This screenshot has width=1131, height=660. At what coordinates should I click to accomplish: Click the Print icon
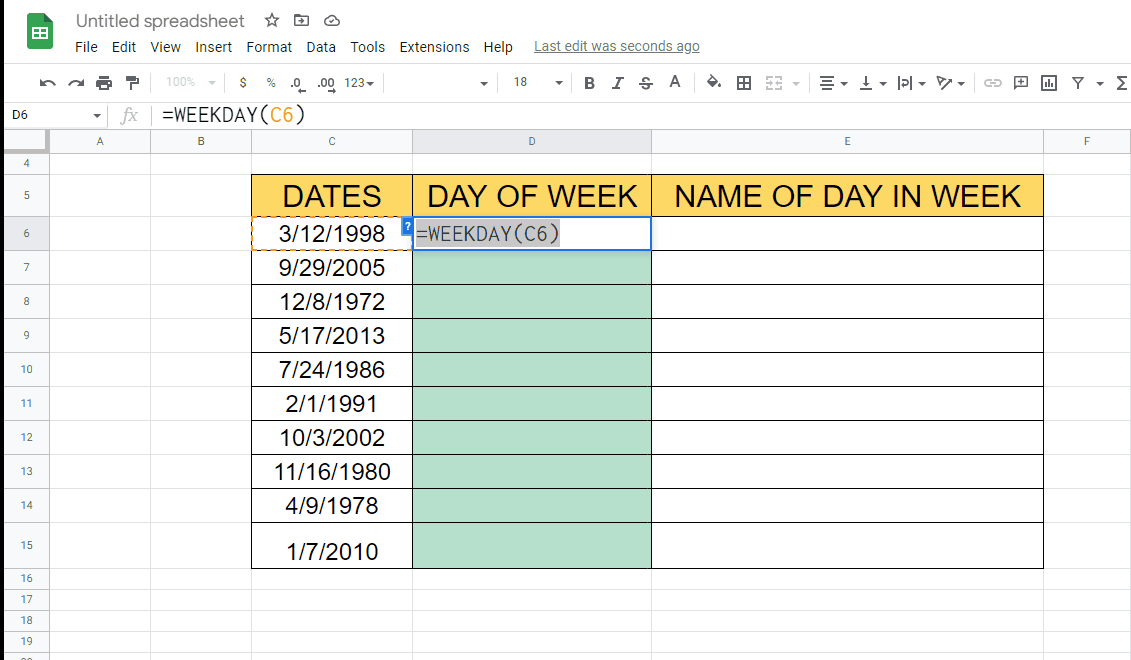104,83
